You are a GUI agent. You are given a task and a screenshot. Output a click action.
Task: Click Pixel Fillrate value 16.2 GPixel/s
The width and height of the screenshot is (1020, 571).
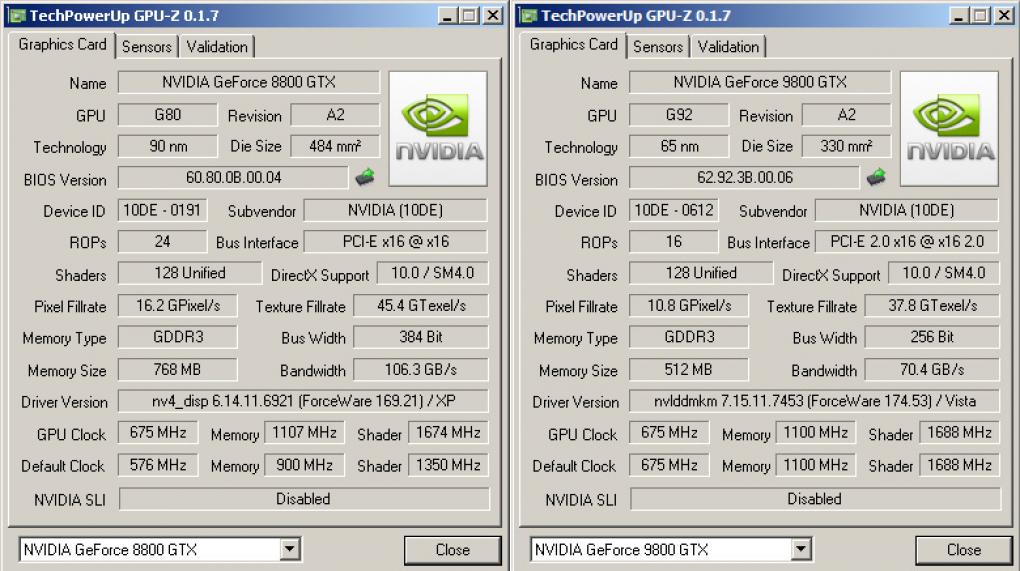click(x=178, y=306)
